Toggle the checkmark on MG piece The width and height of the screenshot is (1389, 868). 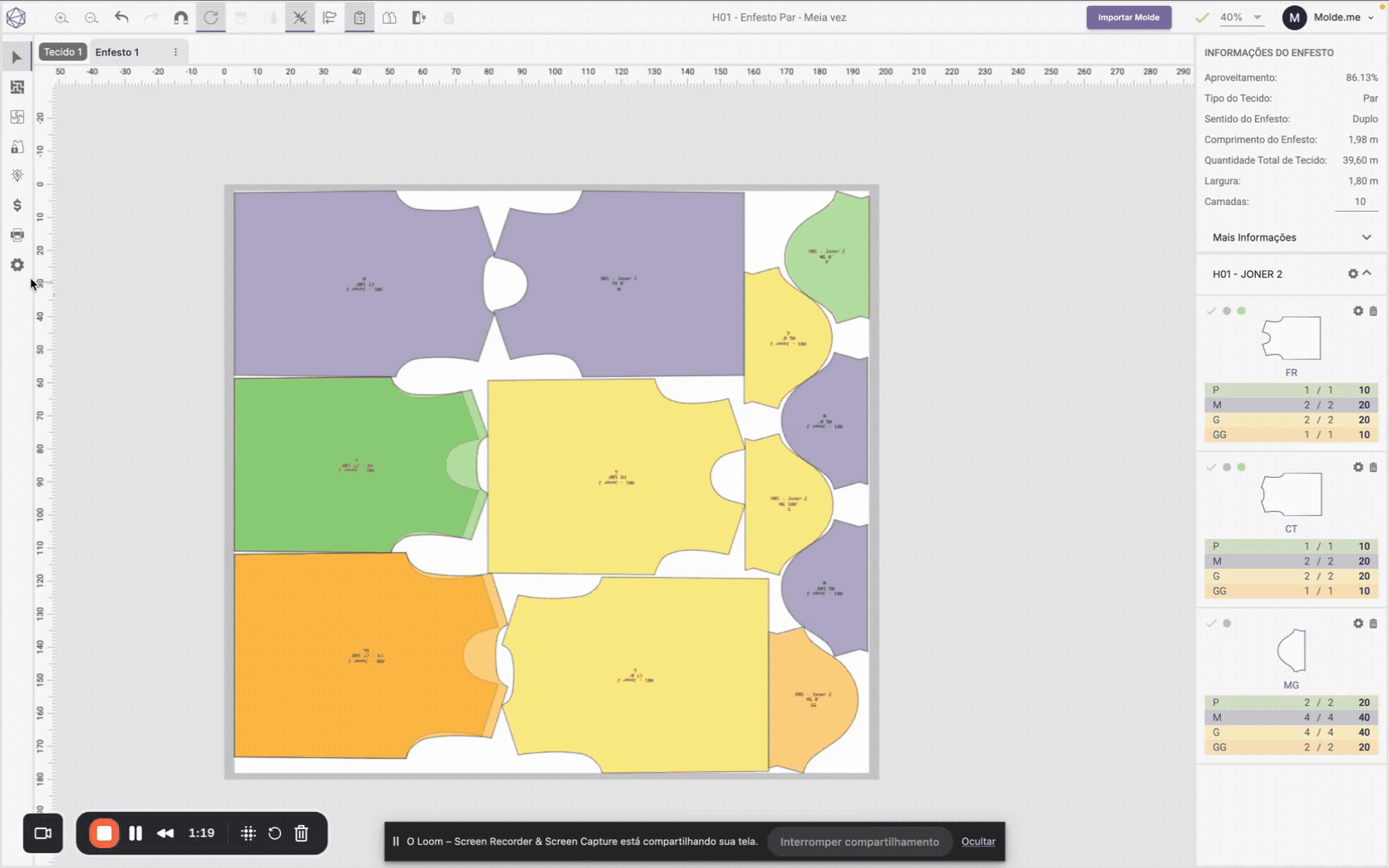coord(1211,623)
